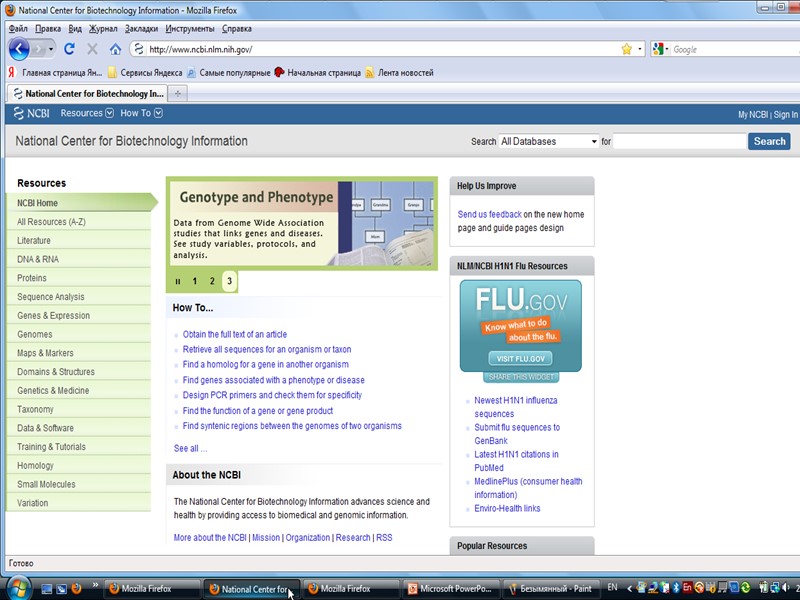Image resolution: width=800 pixels, height=600 pixels.
Task: Click Design PCR primers and check specificity link
Action: [272, 395]
